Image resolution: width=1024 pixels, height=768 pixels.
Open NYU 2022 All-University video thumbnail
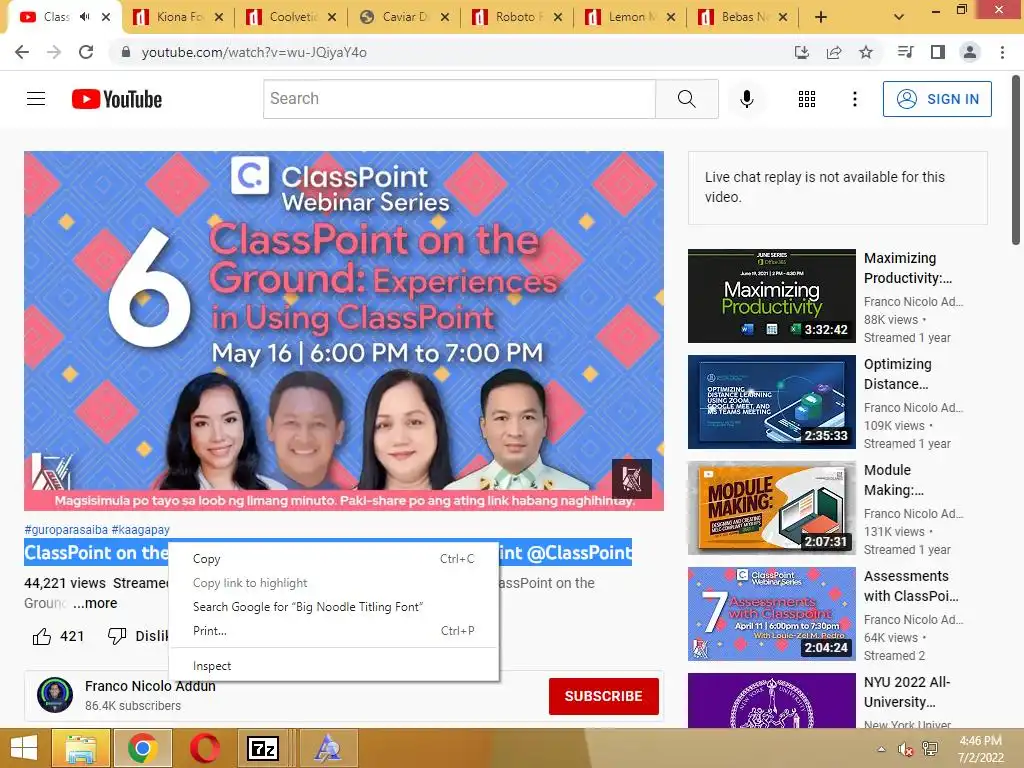pos(772,700)
